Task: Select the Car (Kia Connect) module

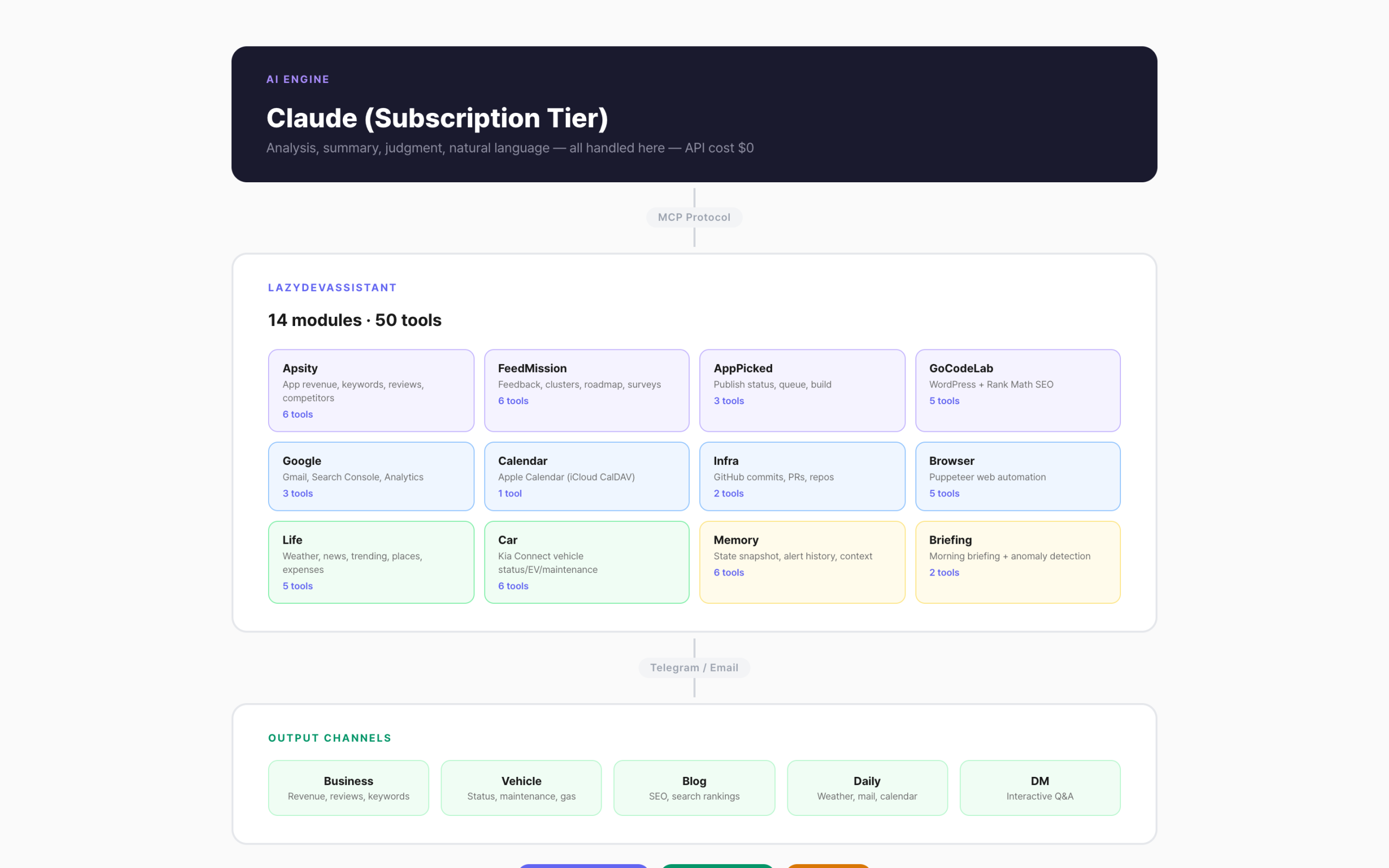Action: pyautogui.click(x=587, y=561)
